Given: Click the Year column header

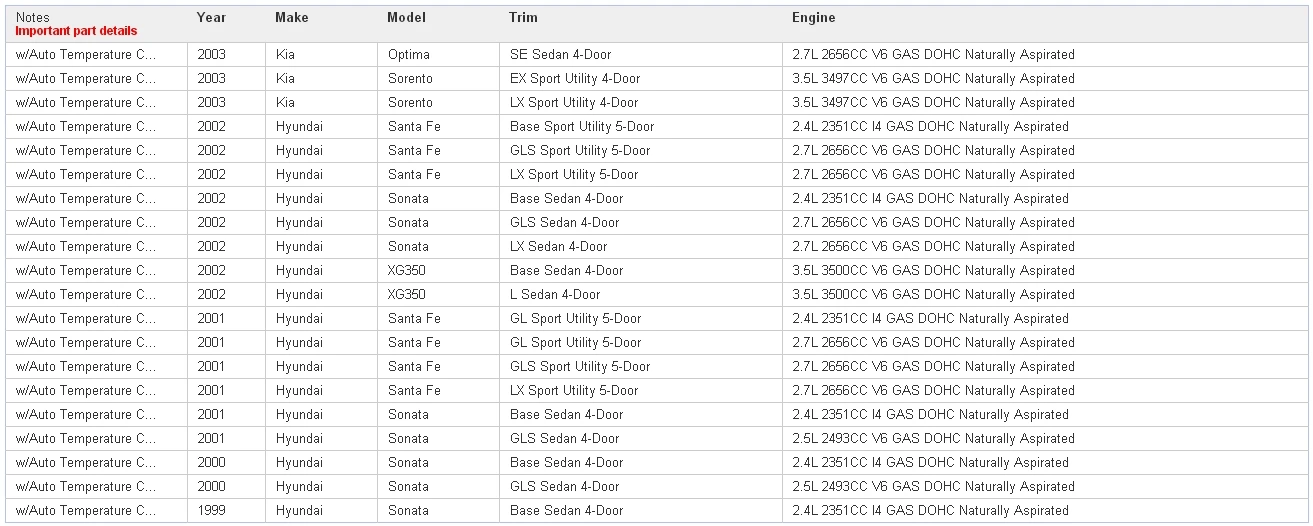Looking at the screenshot, I should point(211,18).
